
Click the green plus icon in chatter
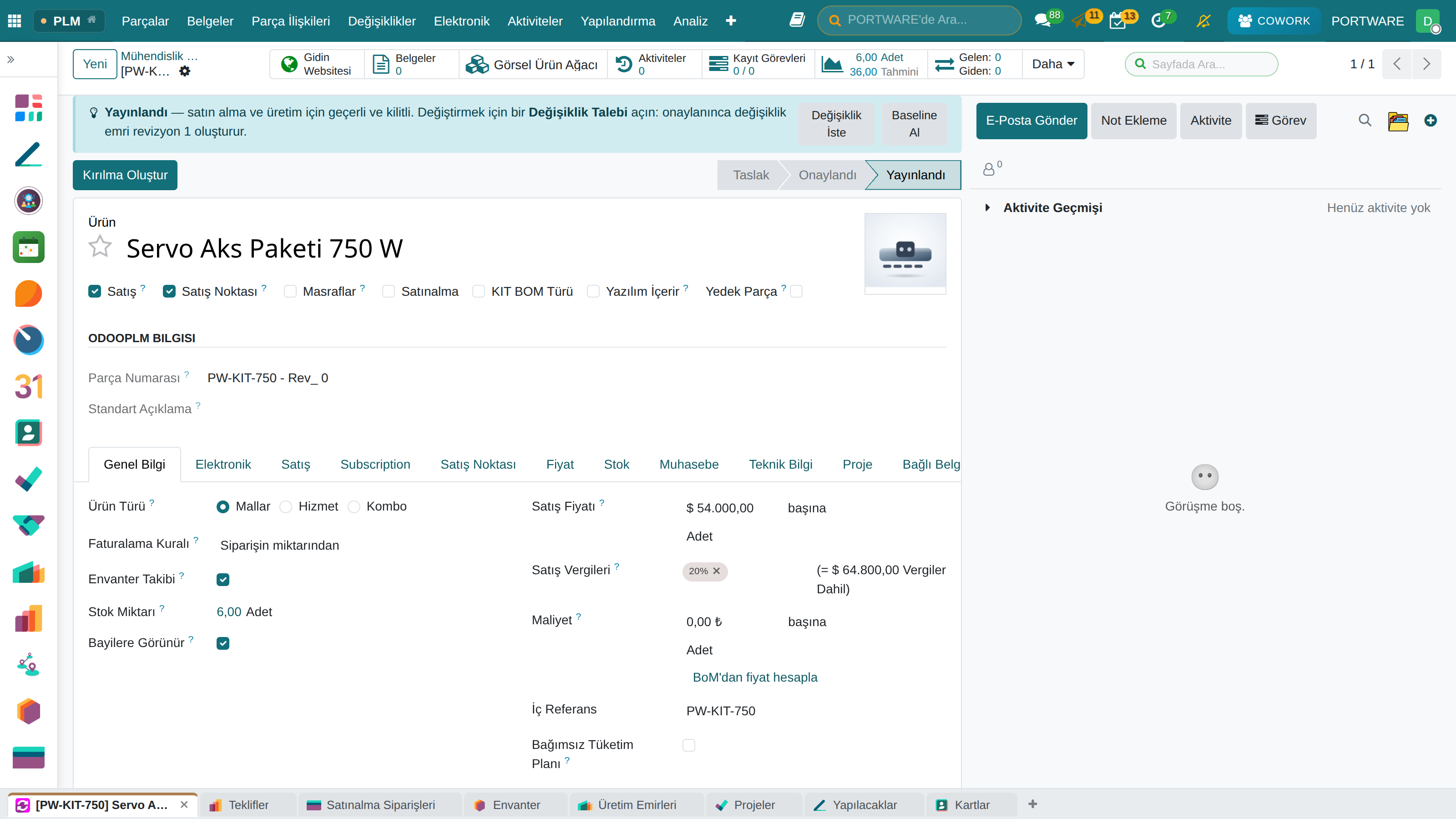click(x=1430, y=121)
